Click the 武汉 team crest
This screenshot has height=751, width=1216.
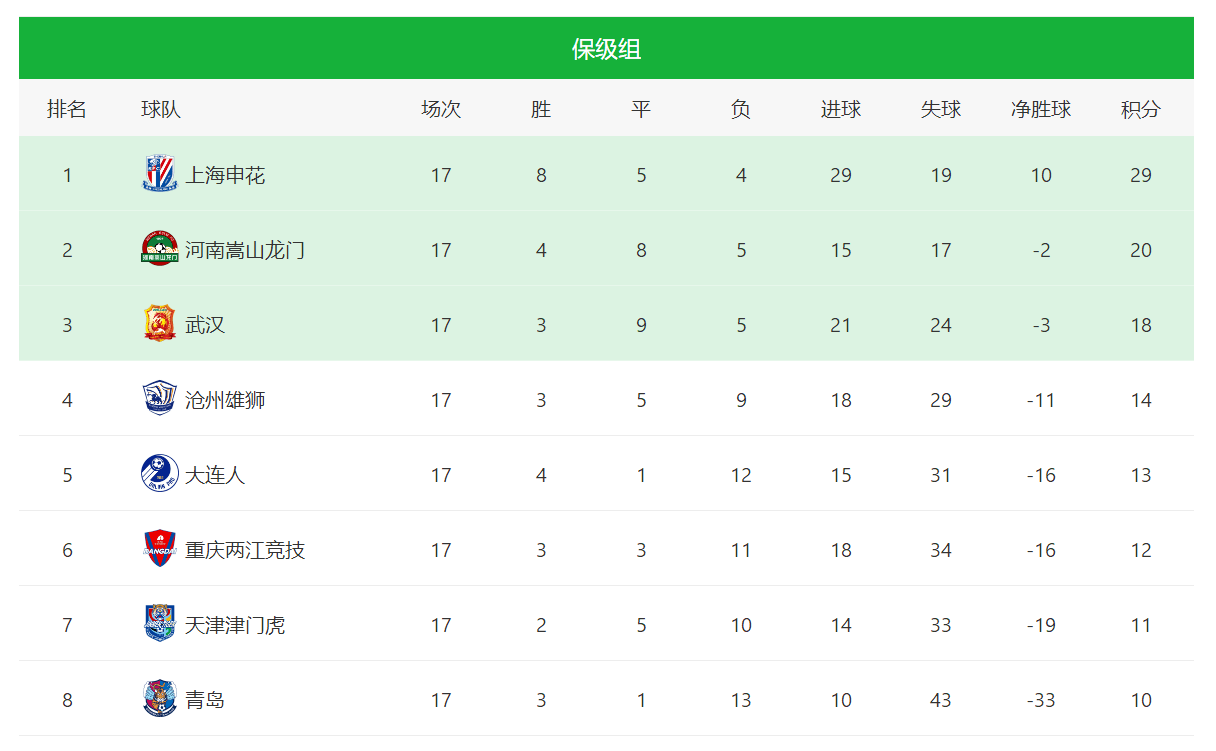click(x=159, y=325)
